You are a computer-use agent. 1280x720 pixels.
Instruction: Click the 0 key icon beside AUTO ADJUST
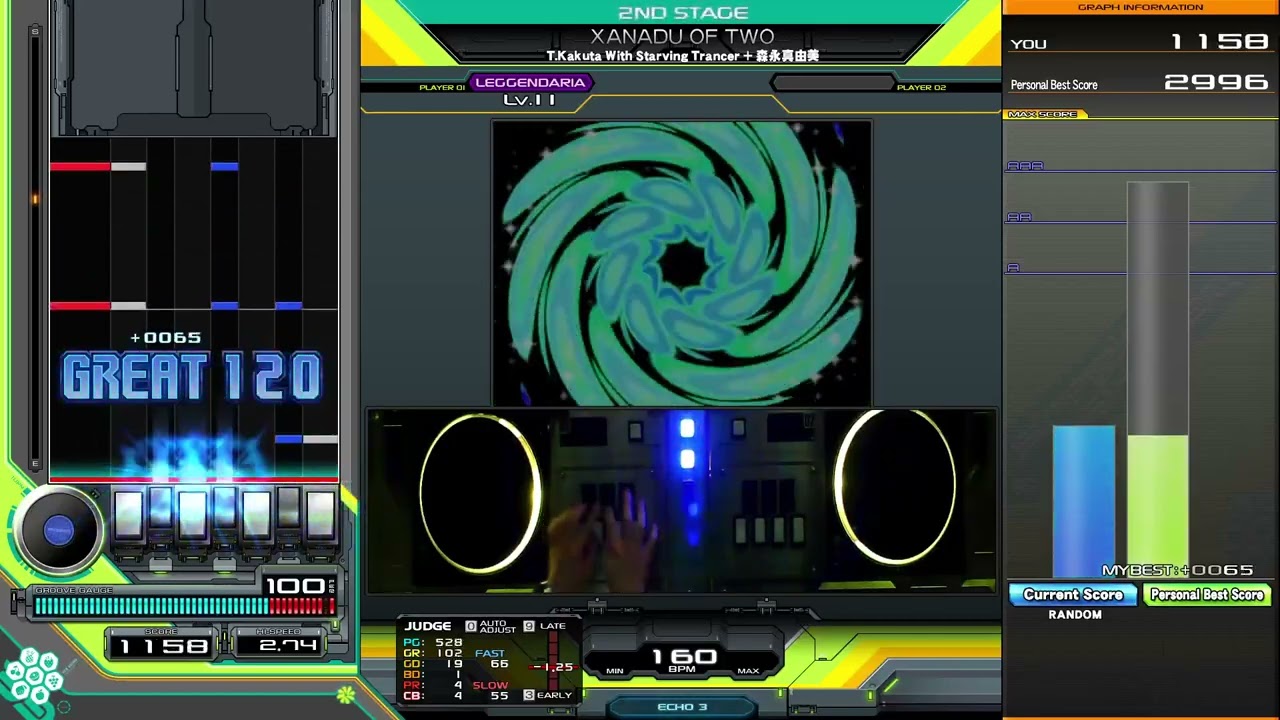pos(471,627)
